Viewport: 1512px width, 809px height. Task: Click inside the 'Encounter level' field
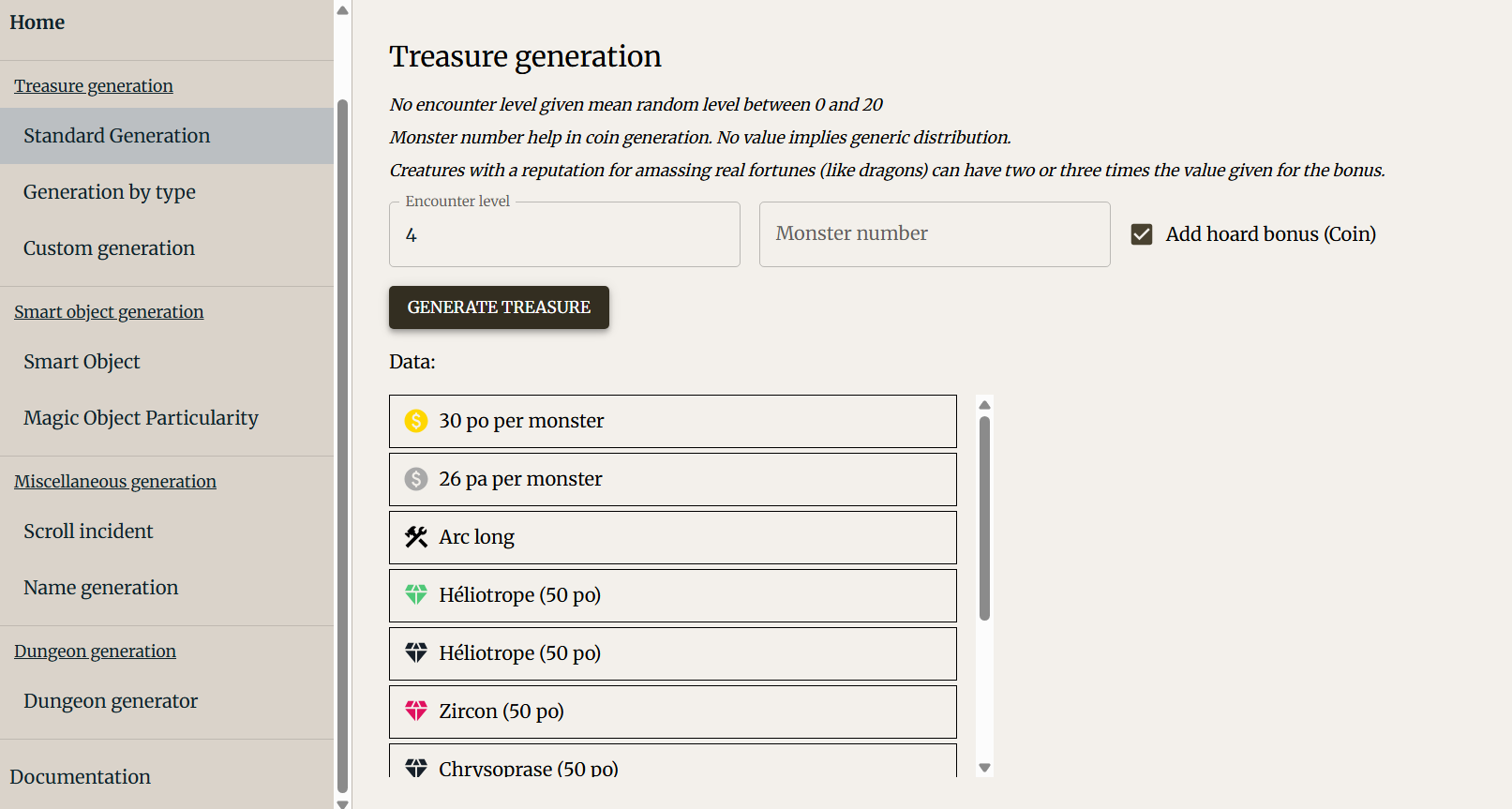coord(563,234)
